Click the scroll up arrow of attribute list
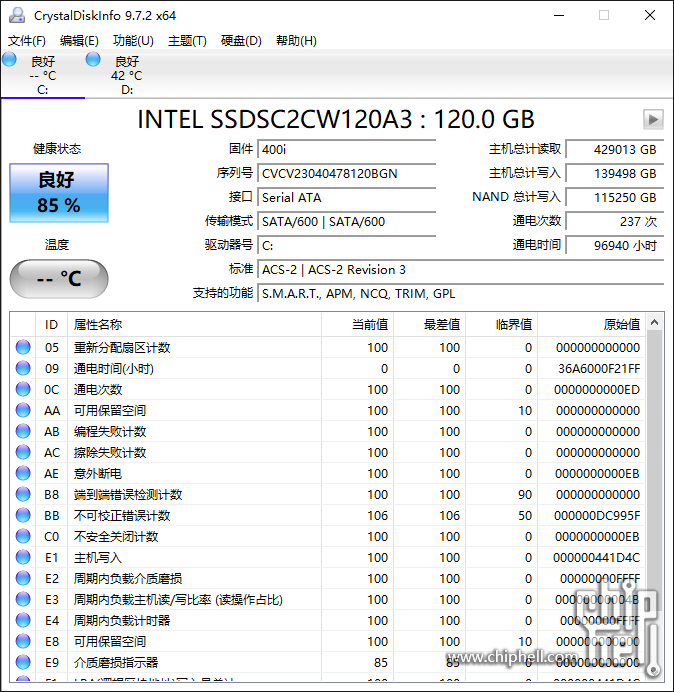Viewport: 674px width, 692px height. [x=655, y=323]
